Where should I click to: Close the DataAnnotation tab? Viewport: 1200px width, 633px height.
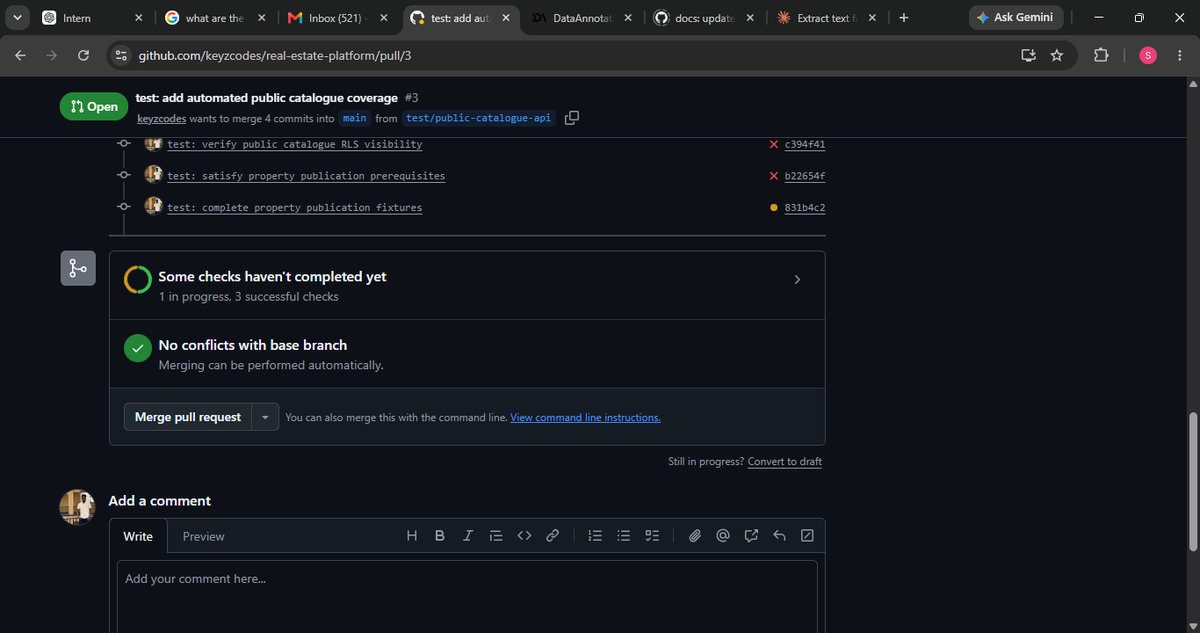627,18
